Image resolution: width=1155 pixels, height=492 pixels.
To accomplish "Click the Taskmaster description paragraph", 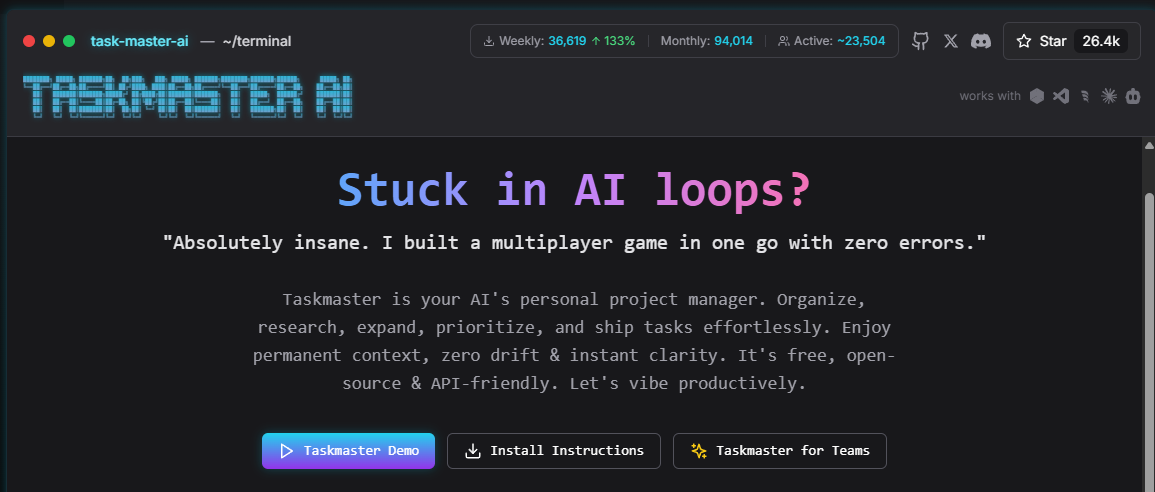I will coord(575,341).
